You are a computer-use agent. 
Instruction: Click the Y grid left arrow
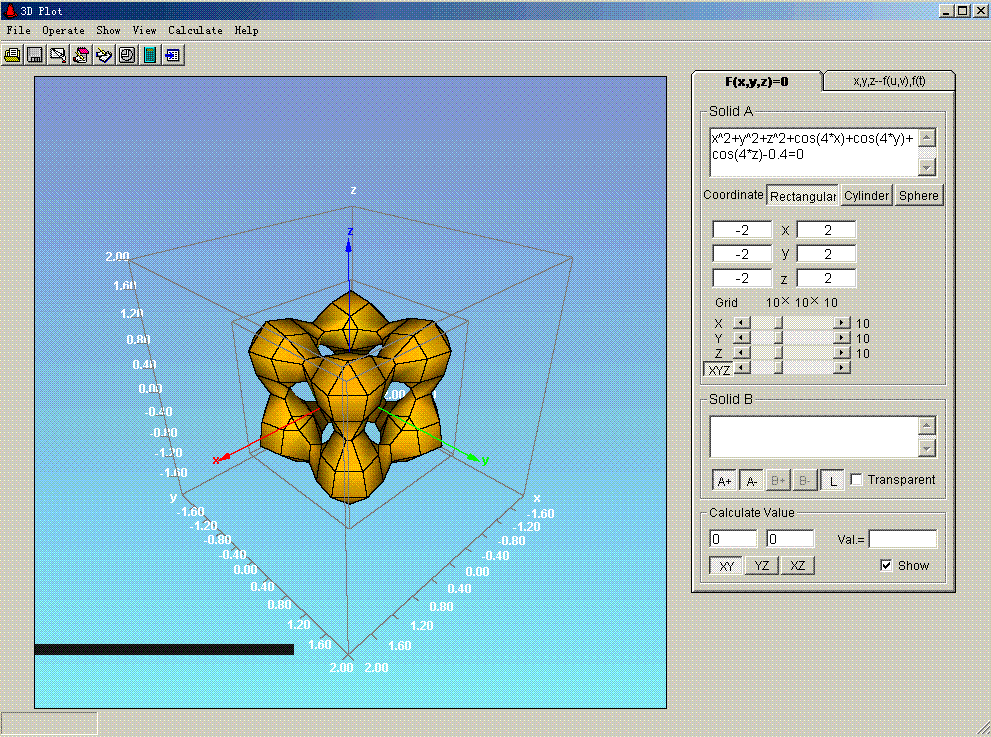[741, 338]
